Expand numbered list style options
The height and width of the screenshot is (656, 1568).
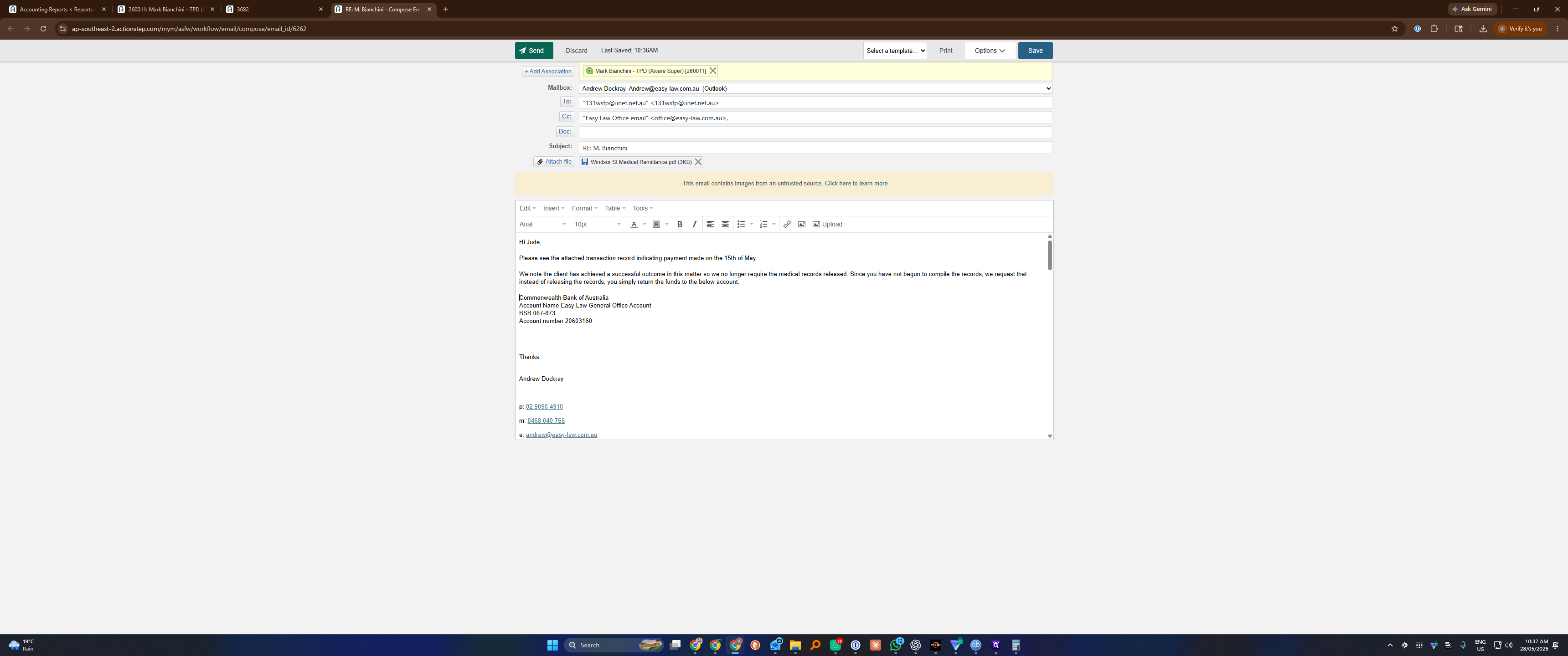pos(774,225)
